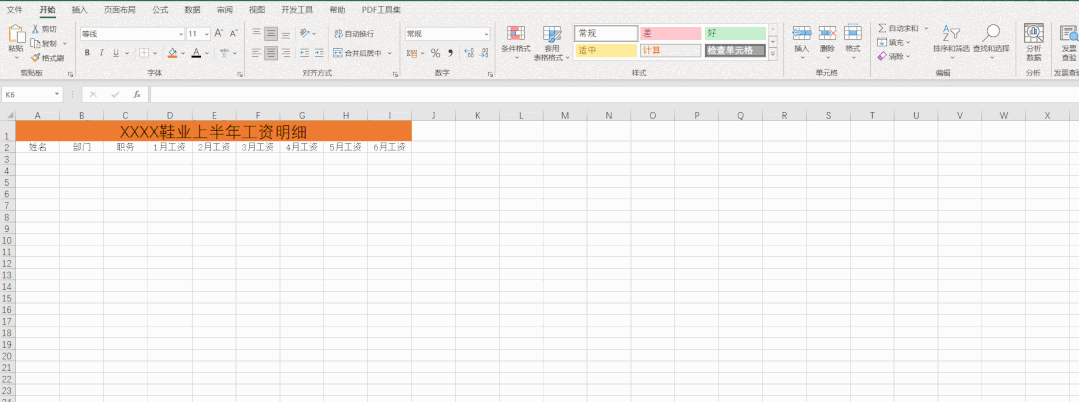Open the font name dropdown (等线)
The height and width of the screenshot is (402, 1079).
click(x=181, y=34)
